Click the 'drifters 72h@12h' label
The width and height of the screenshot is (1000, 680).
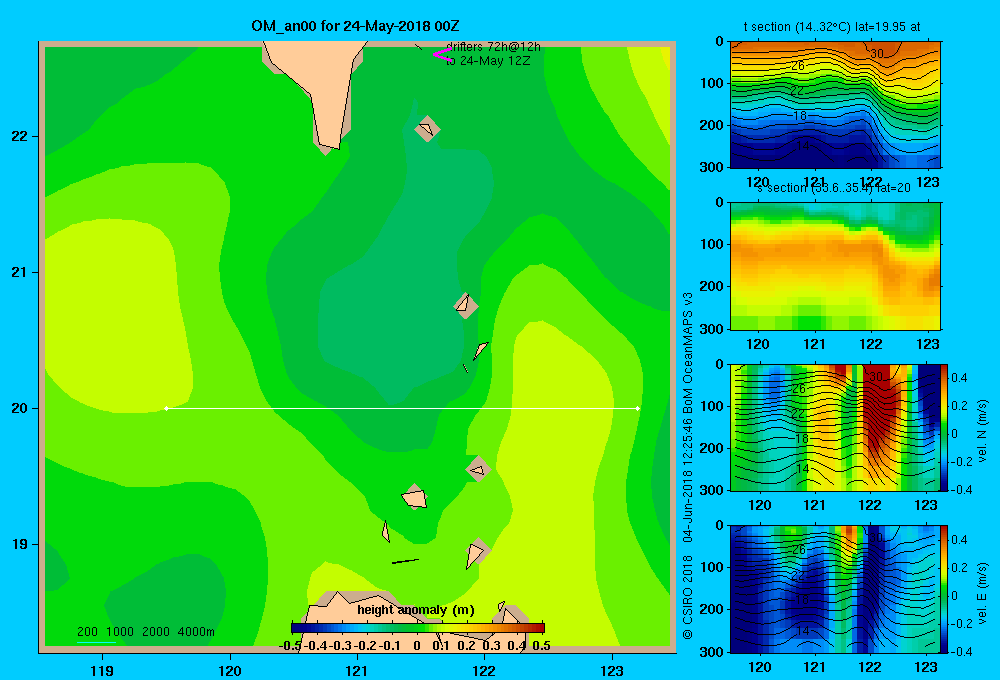494,47
